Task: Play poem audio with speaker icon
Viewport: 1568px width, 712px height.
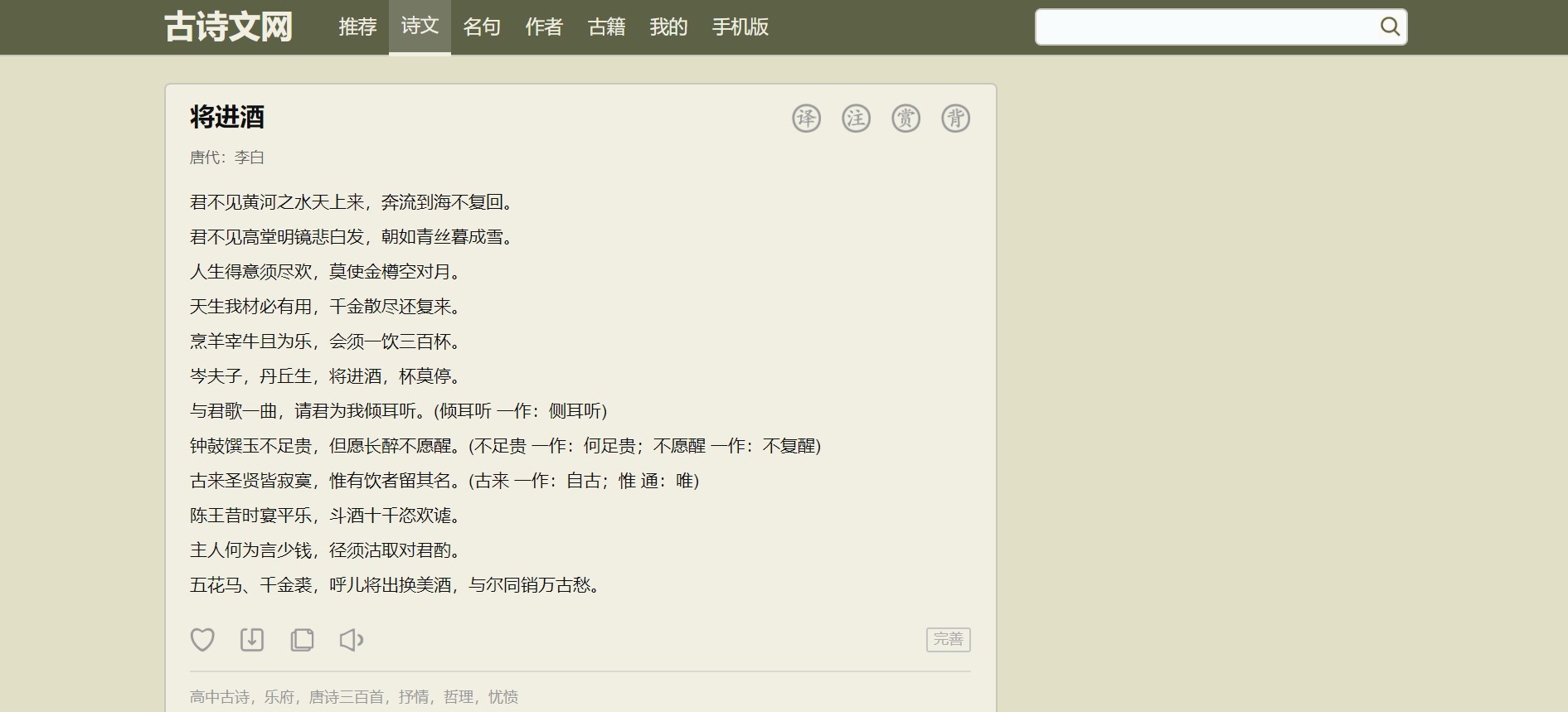Action: 352,639
